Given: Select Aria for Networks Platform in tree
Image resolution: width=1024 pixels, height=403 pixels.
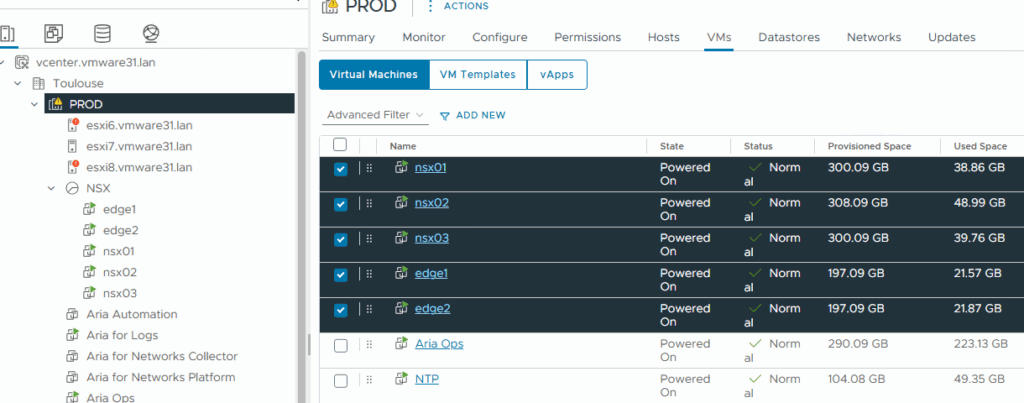Looking at the screenshot, I should point(161,377).
